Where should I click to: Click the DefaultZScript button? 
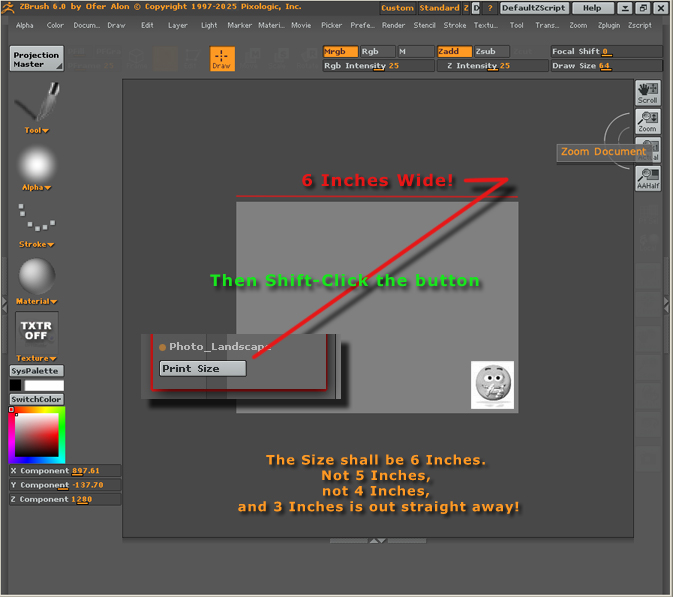534,8
